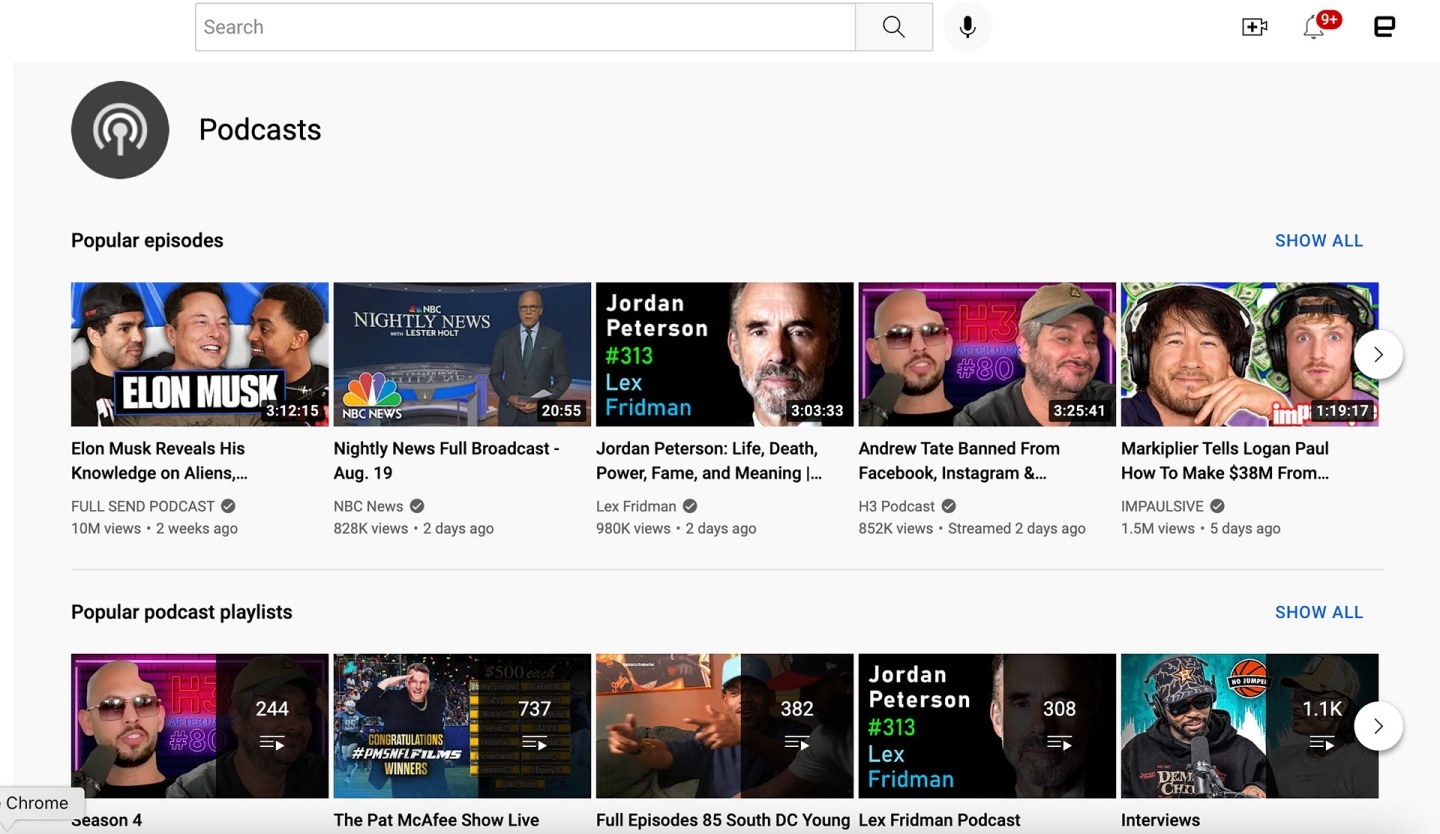Click the Podcasts channel avatar icon
The width and height of the screenshot is (1440, 834).
(x=120, y=130)
